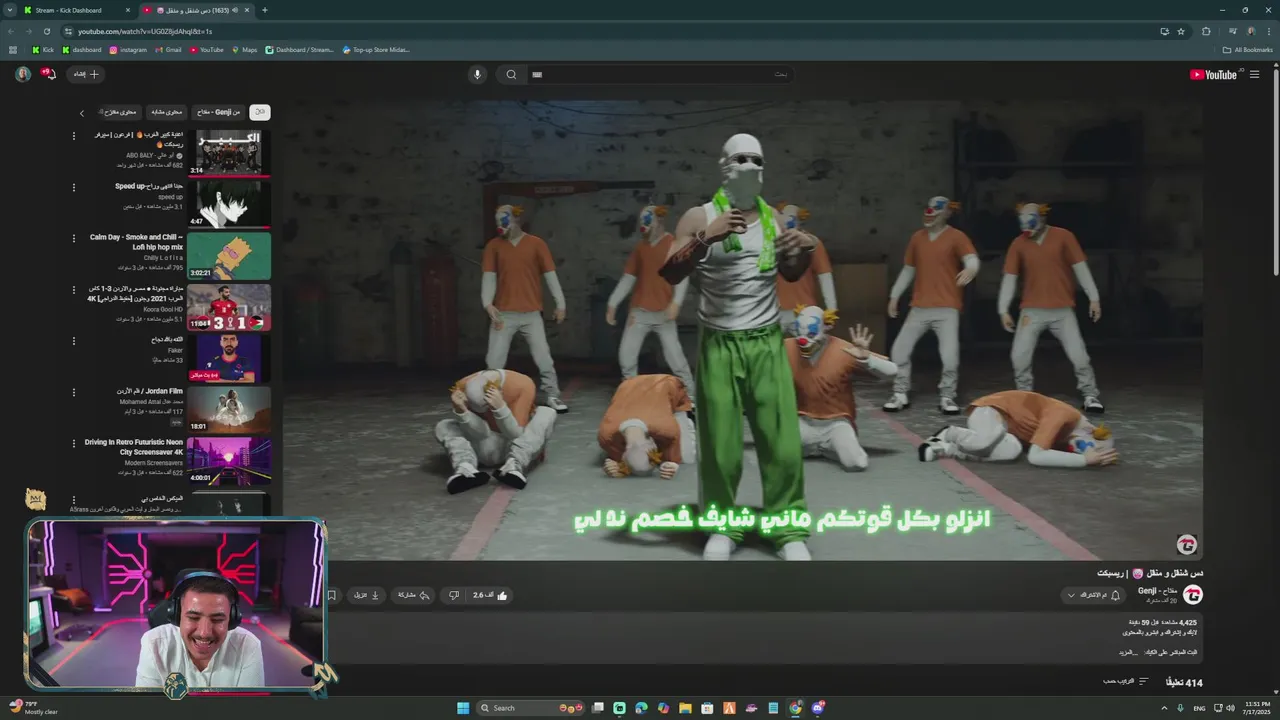View site information icon in address bar

coord(68,31)
